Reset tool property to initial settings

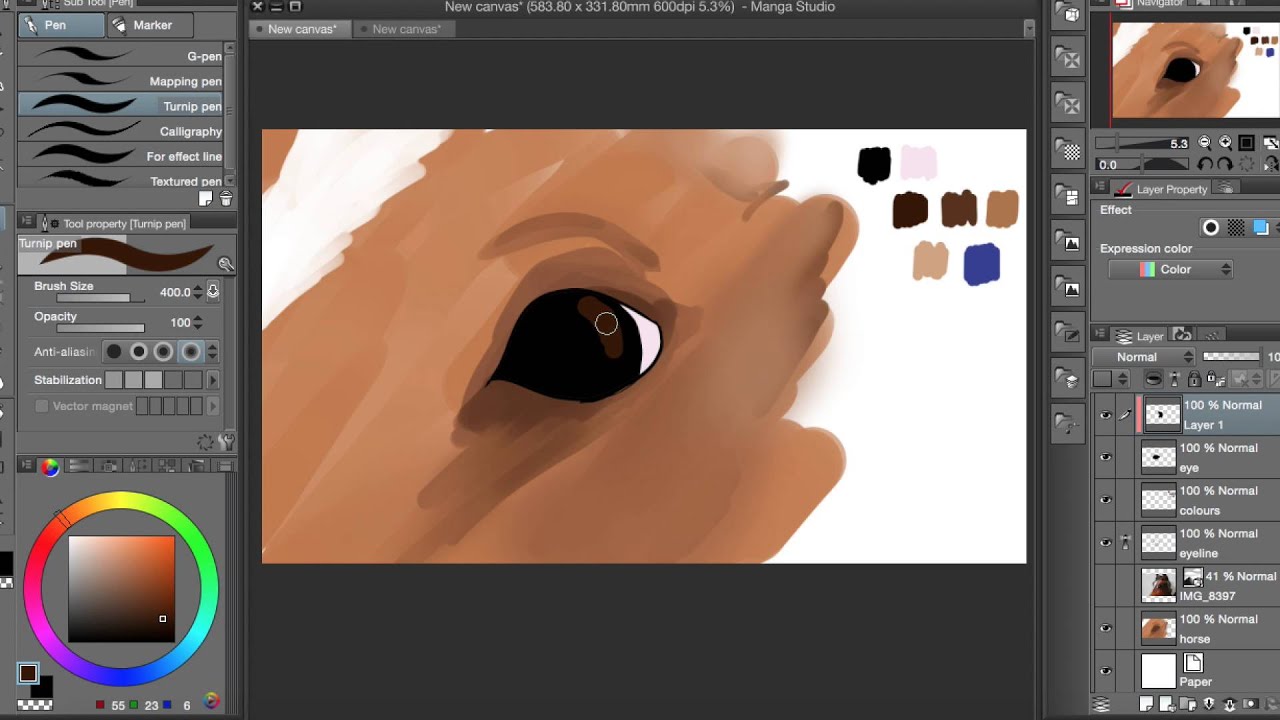click(x=206, y=442)
